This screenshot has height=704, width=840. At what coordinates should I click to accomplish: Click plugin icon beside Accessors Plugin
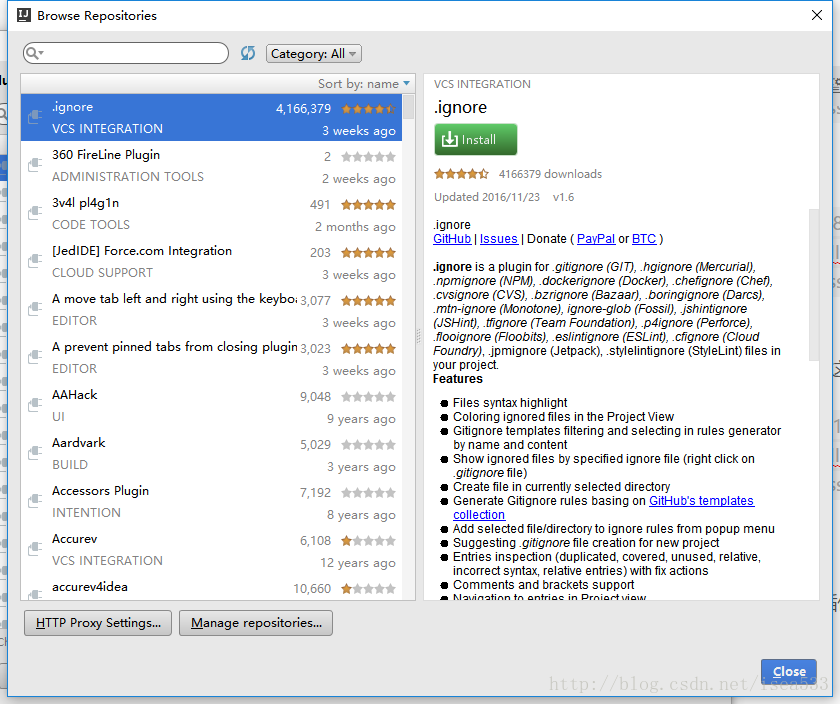[x=35, y=500]
